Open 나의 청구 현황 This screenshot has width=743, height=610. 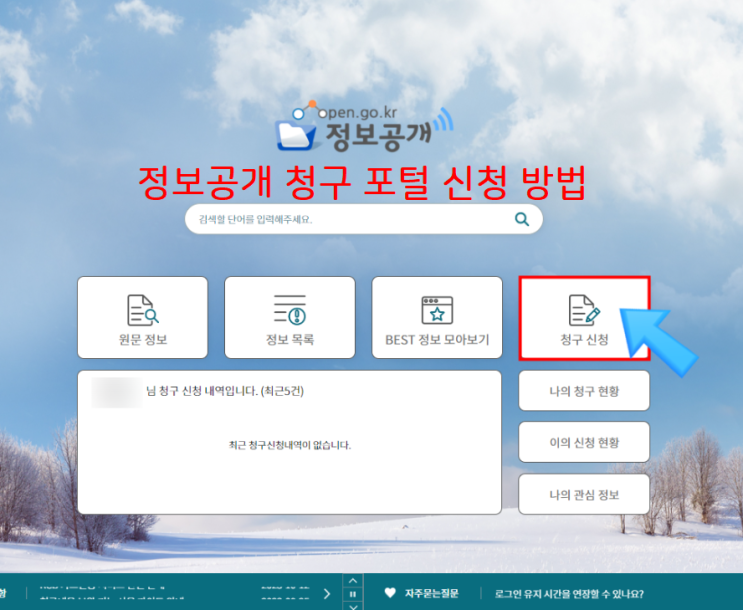click(584, 391)
